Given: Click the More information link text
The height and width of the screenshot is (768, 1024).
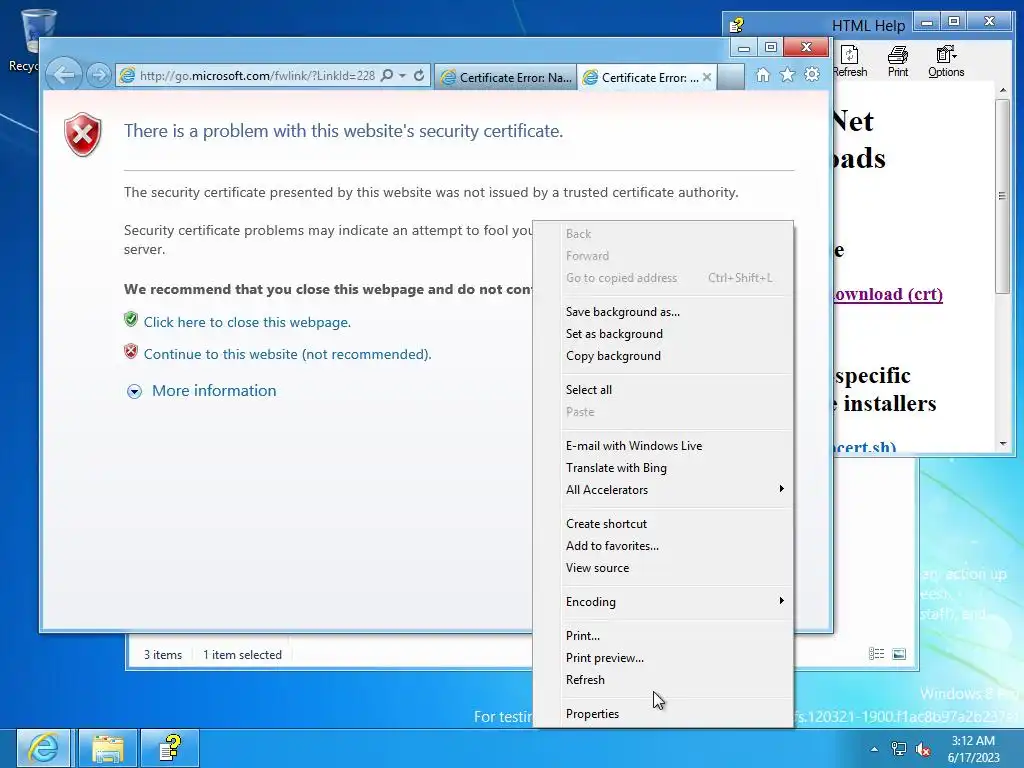Looking at the screenshot, I should click(x=214, y=391).
